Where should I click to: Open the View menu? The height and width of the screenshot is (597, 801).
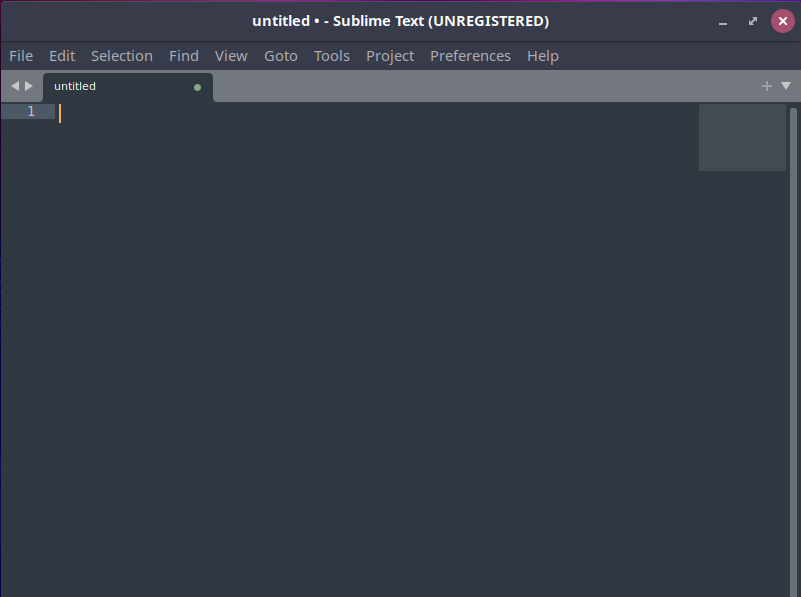click(x=231, y=56)
